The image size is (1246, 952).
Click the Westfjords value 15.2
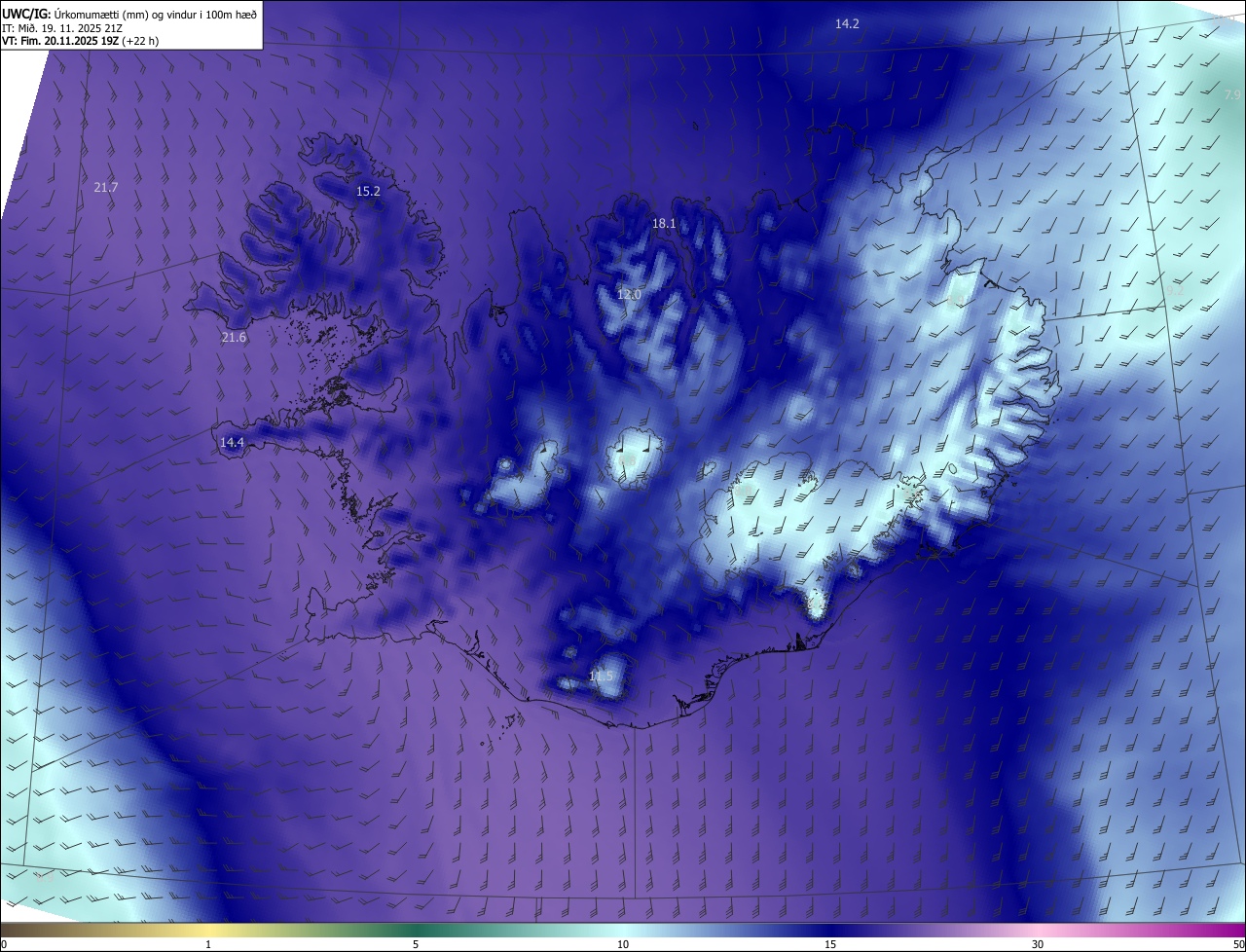368,192
